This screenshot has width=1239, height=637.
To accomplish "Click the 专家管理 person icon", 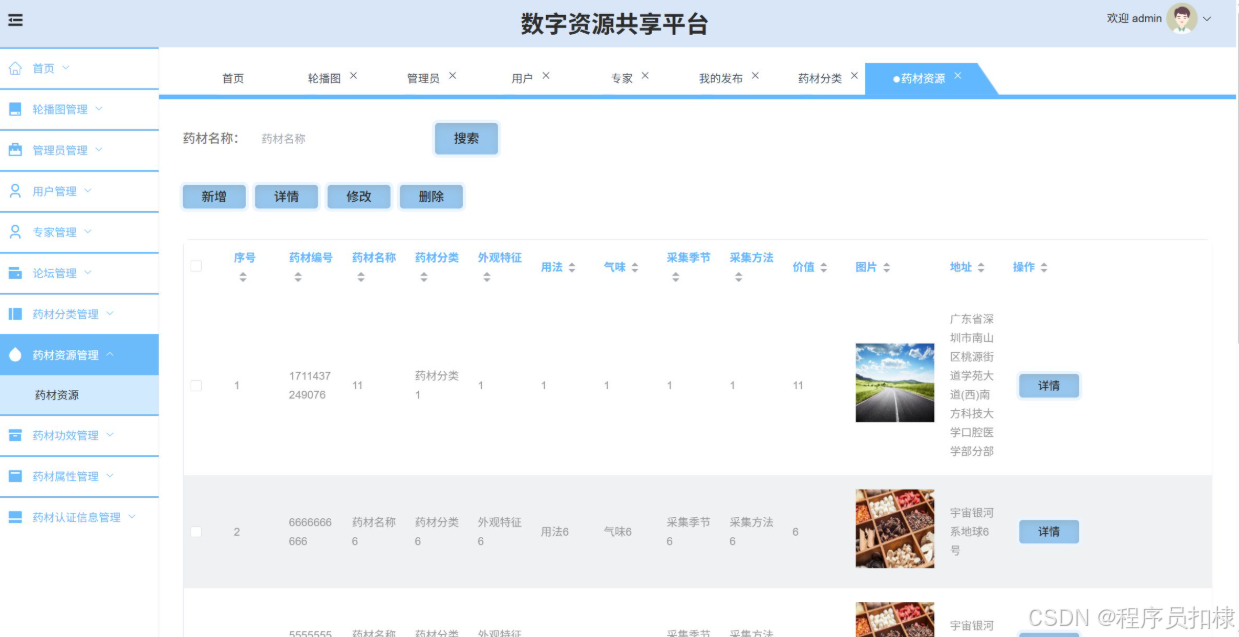I will pos(15,231).
